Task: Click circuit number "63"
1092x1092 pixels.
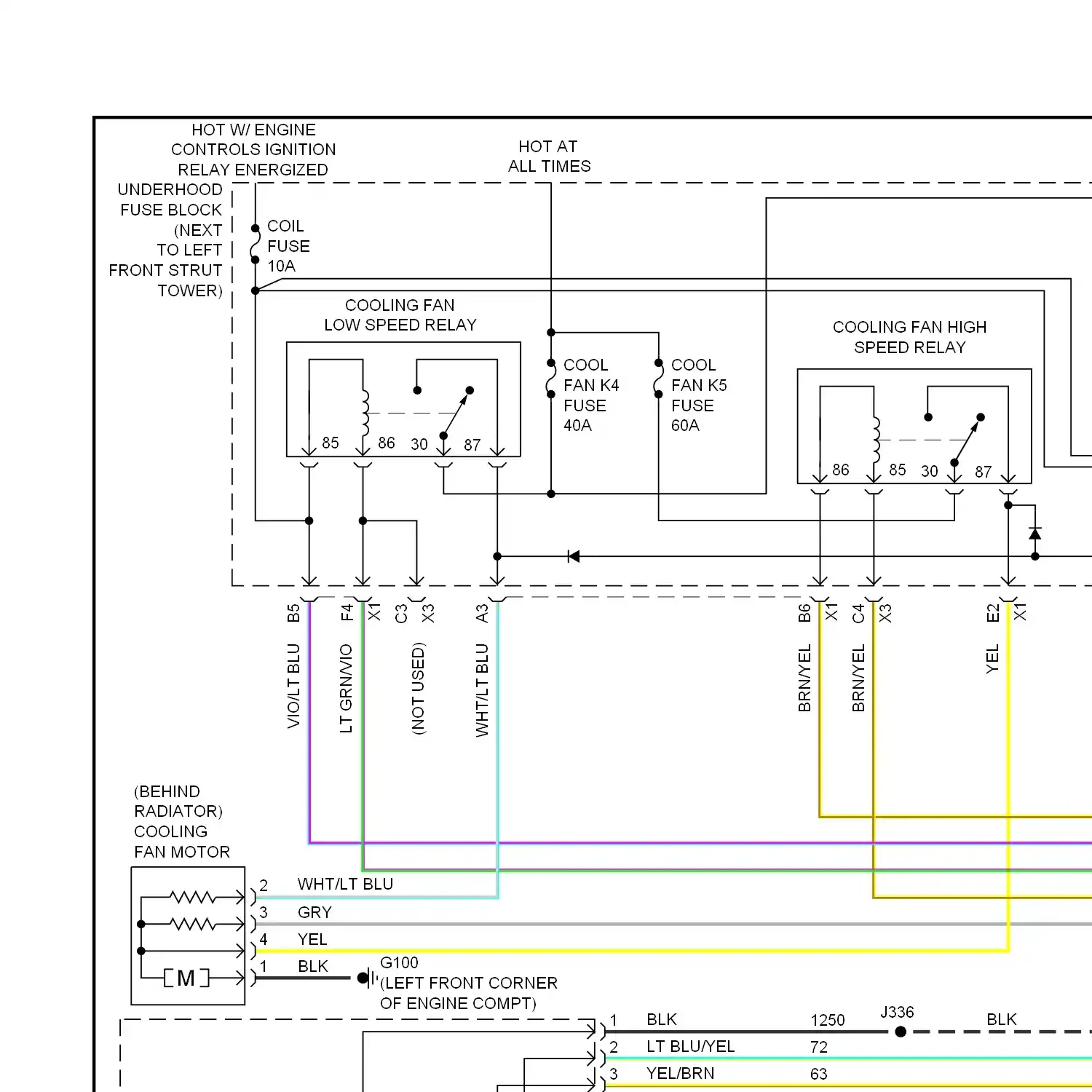Action: coord(819,1074)
